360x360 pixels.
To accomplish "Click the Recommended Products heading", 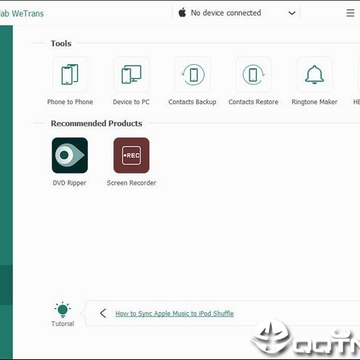I will 96,123.
